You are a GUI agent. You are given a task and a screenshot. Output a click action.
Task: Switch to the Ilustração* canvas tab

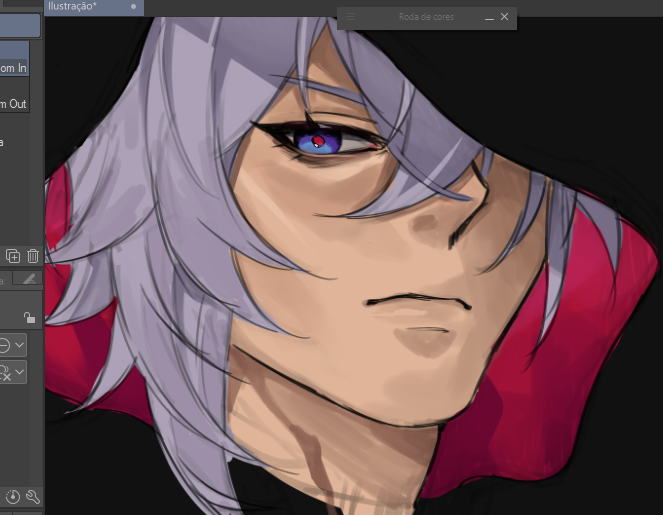pos(94,7)
